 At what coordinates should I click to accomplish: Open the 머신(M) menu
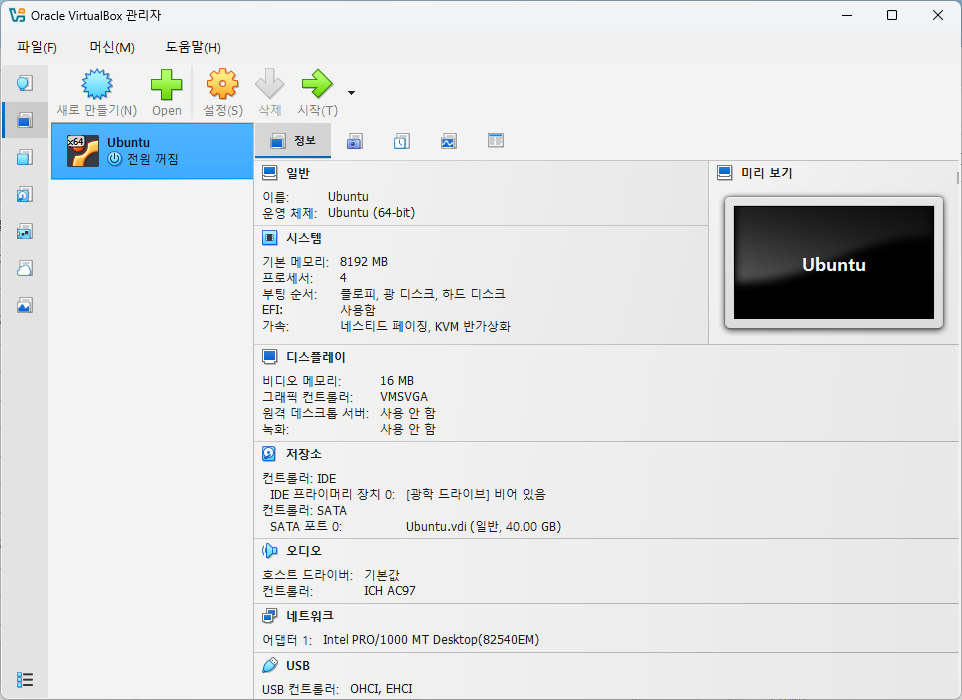point(112,47)
